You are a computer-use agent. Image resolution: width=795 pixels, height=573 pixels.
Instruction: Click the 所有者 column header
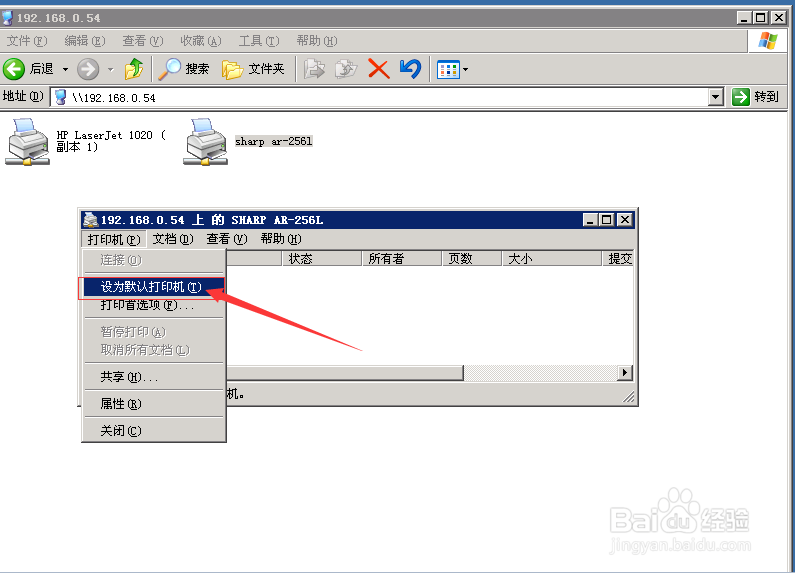402,259
